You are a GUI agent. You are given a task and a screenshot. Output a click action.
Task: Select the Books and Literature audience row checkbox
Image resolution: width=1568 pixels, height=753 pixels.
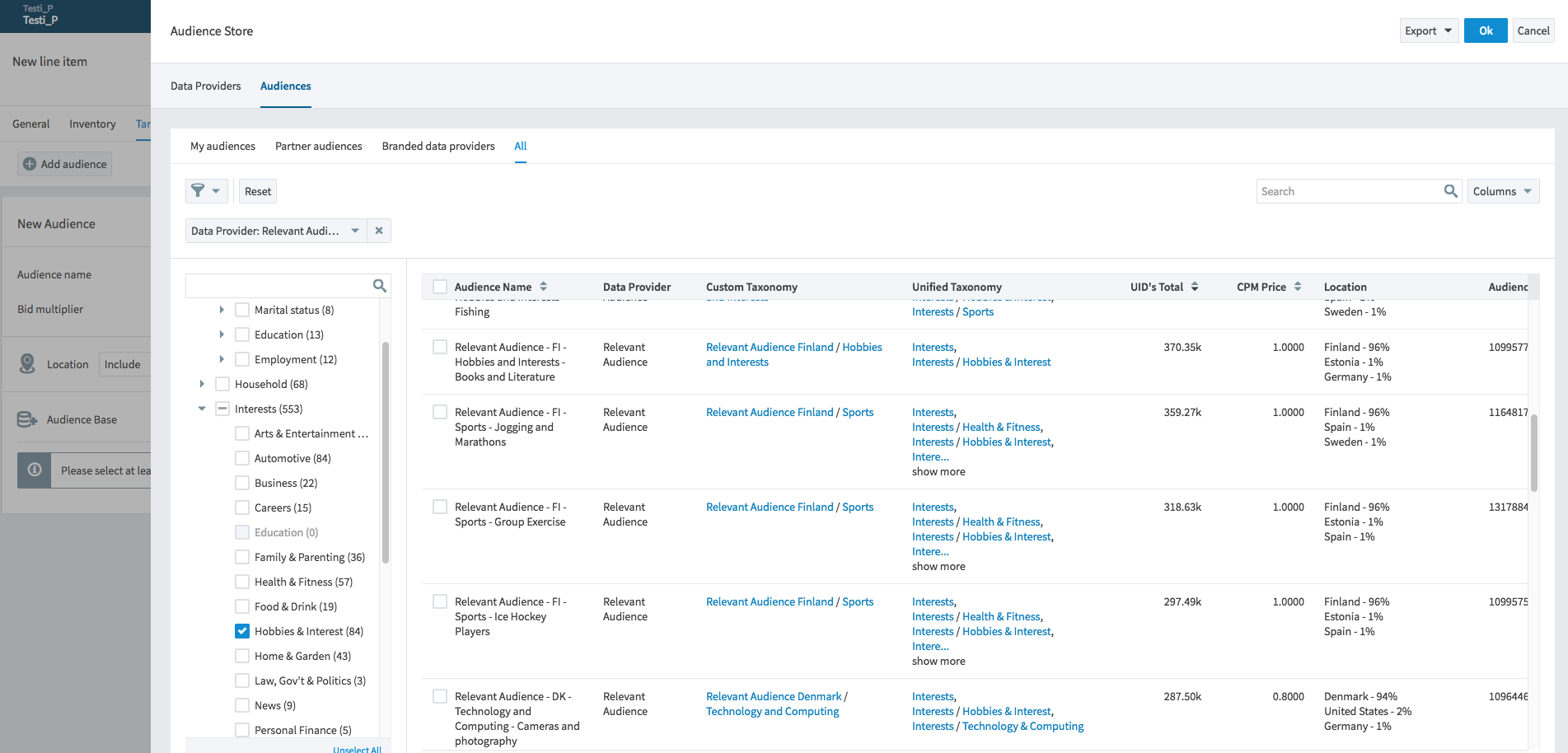coord(440,347)
